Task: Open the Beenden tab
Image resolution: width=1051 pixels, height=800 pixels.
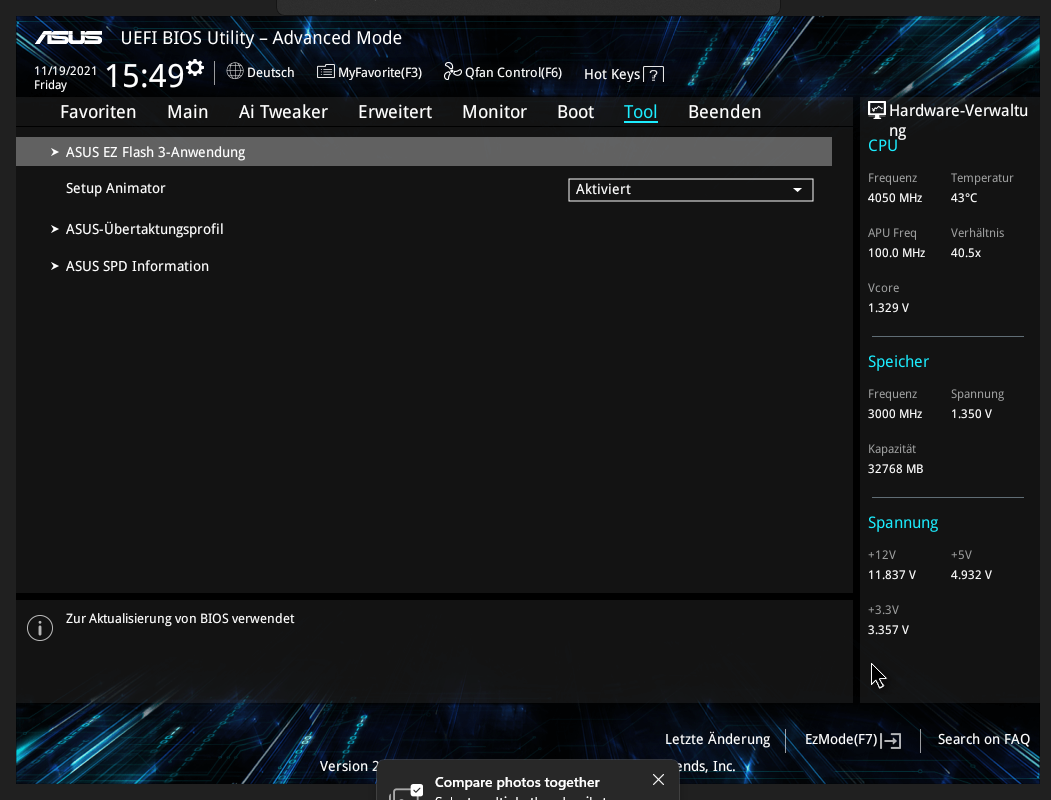Action: click(x=725, y=112)
